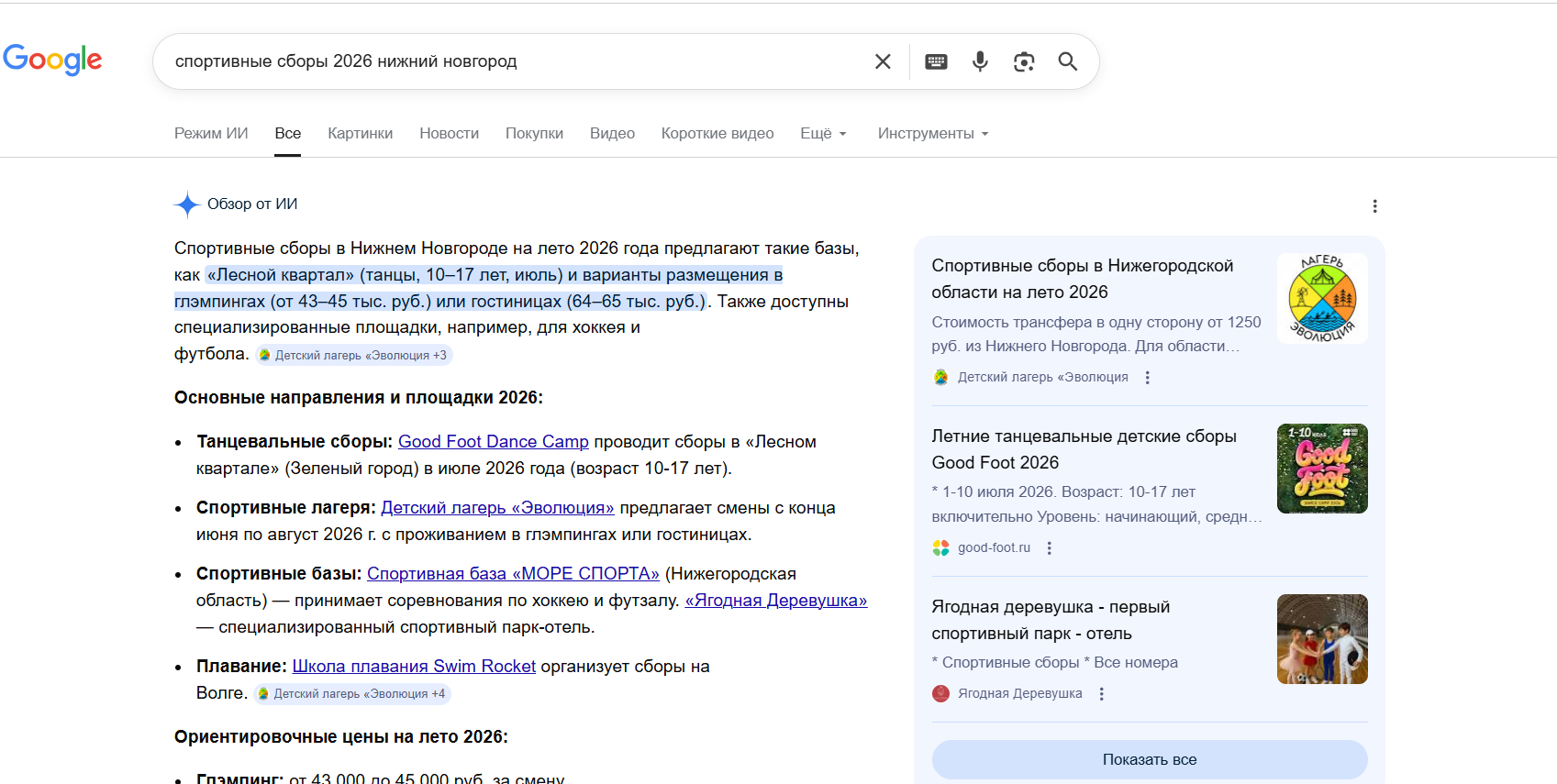Switch to the Видео tab

[613, 133]
